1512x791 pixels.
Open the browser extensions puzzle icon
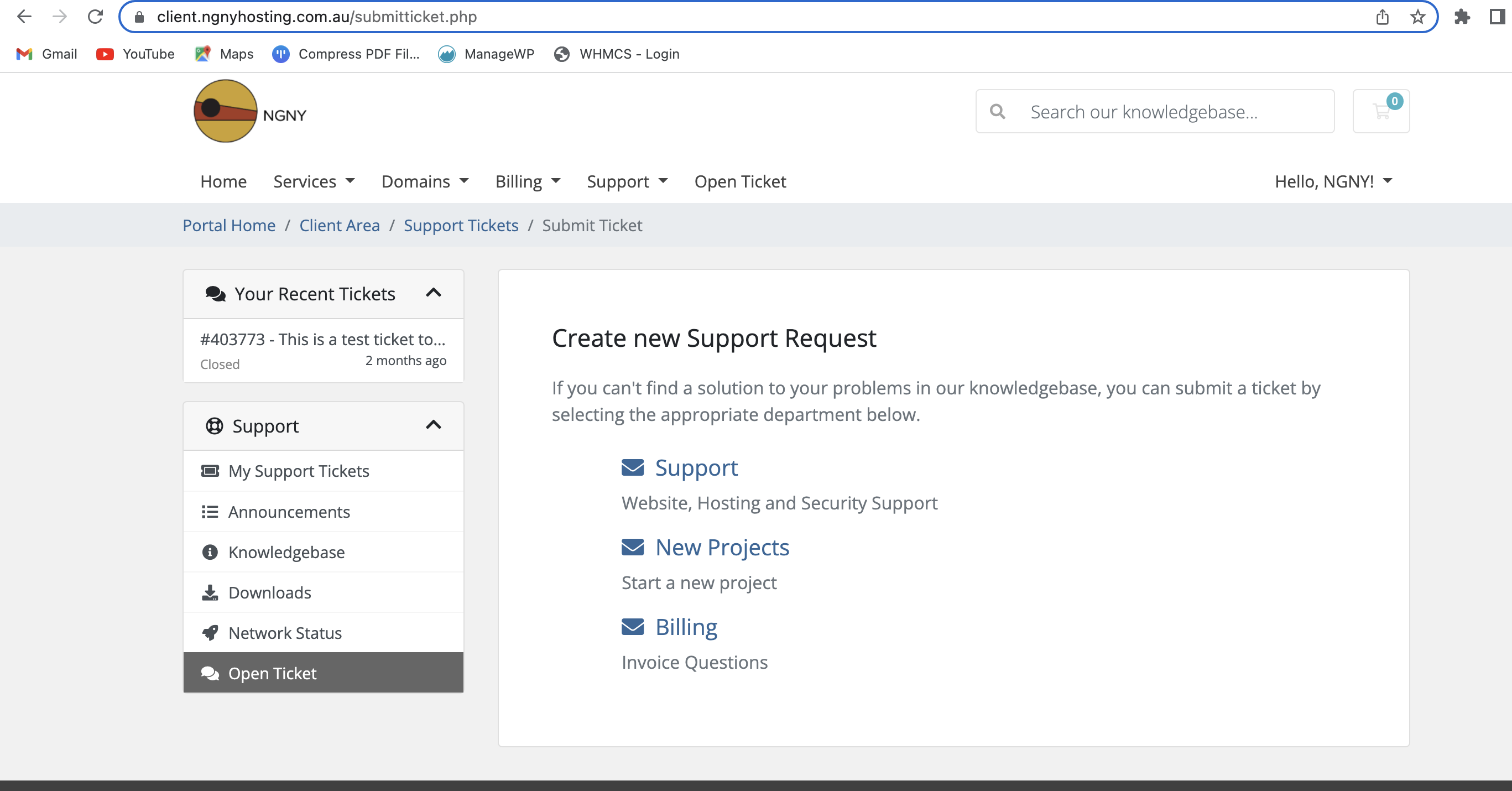(x=1462, y=17)
